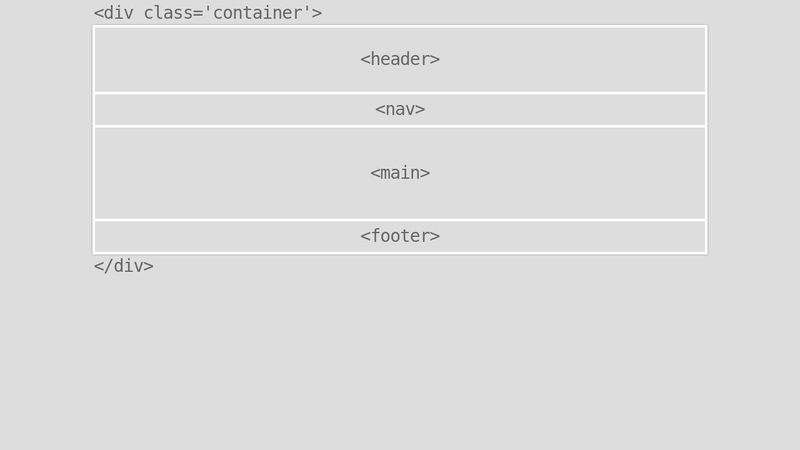This screenshot has width=800, height=450.
Task: Click the word div in the opening tag
Action: (x=118, y=13)
